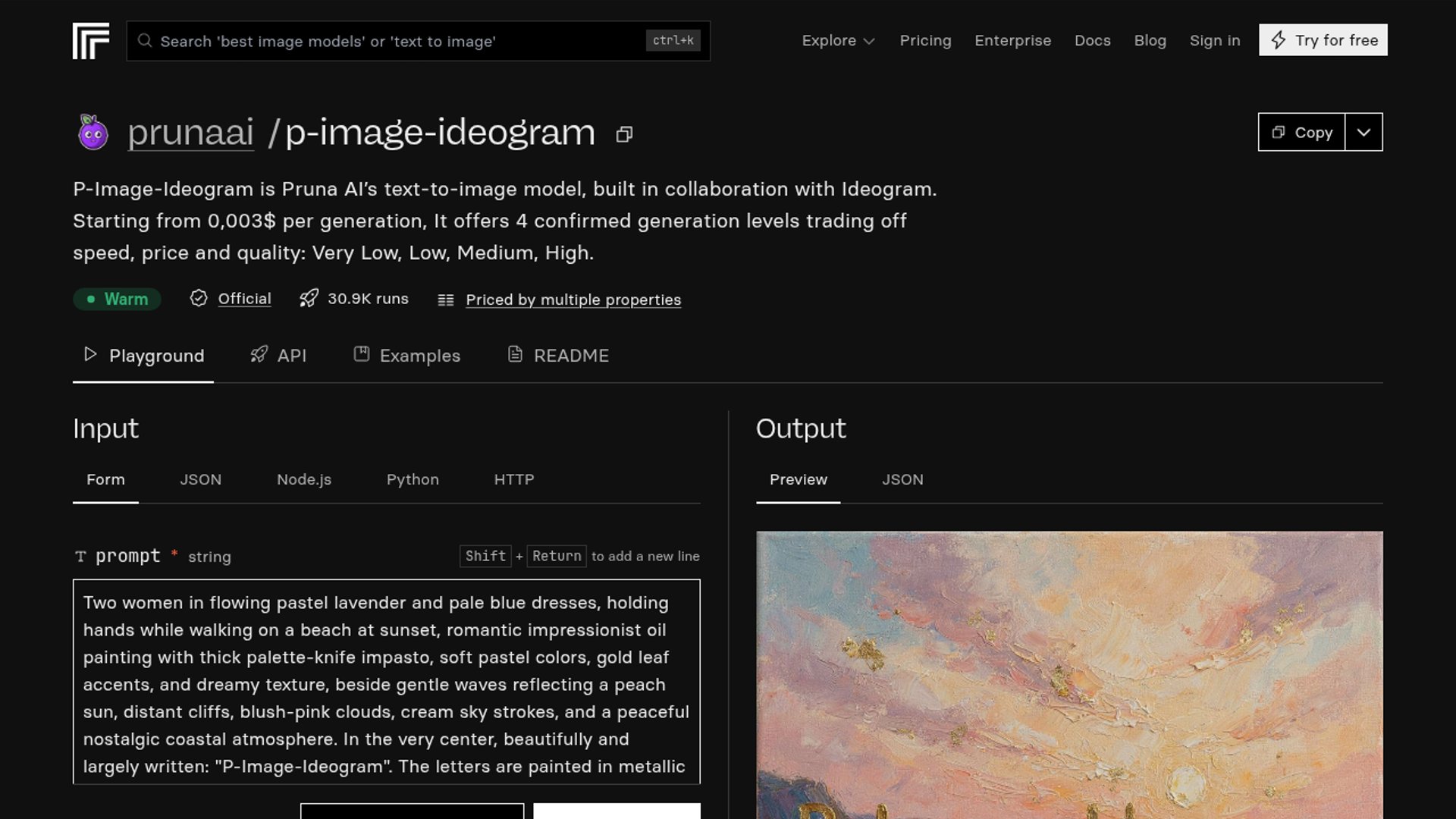Select the JSON input tab

coord(201,479)
